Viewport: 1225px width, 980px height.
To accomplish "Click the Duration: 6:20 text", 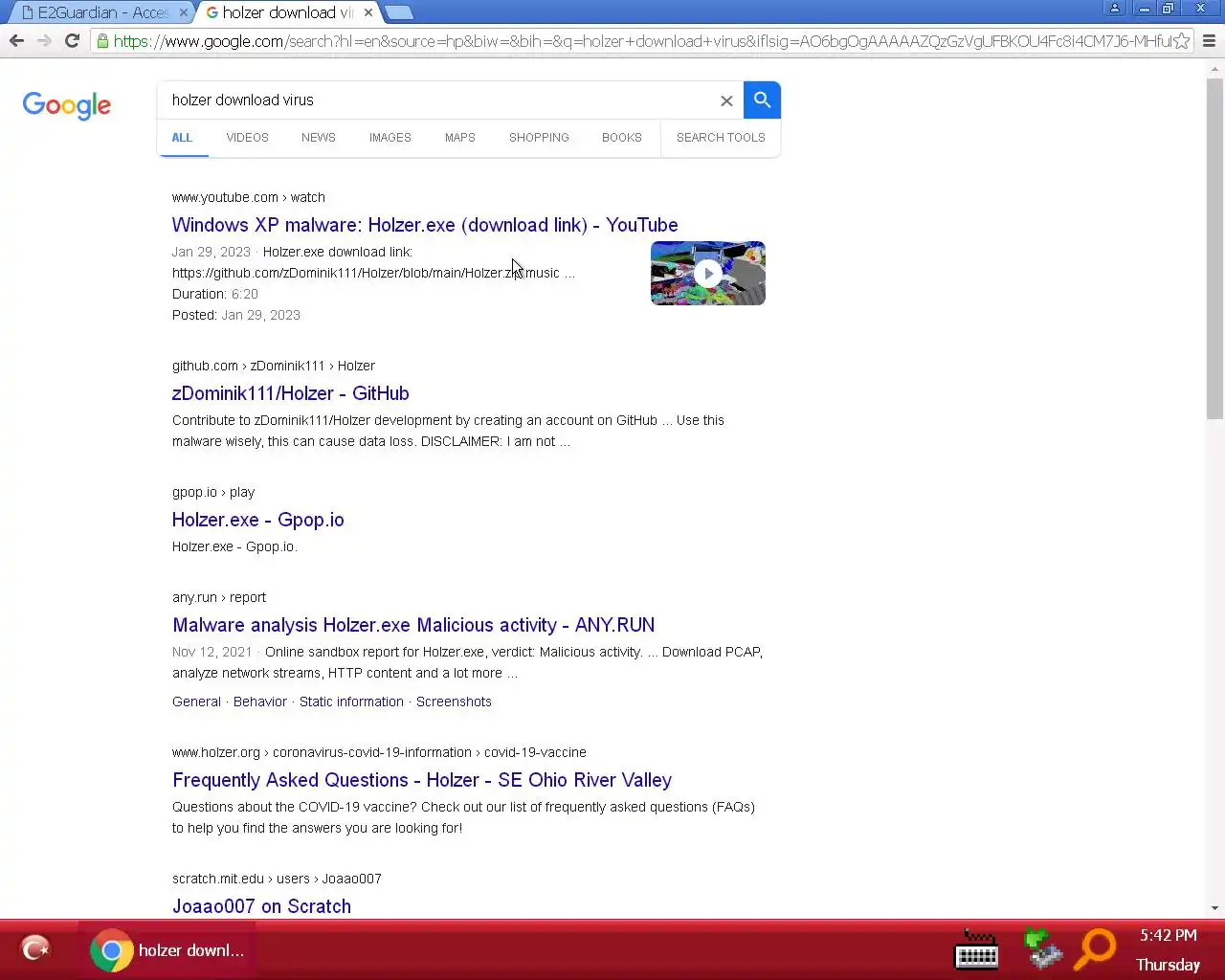I will pyautogui.click(x=215, y=294).
